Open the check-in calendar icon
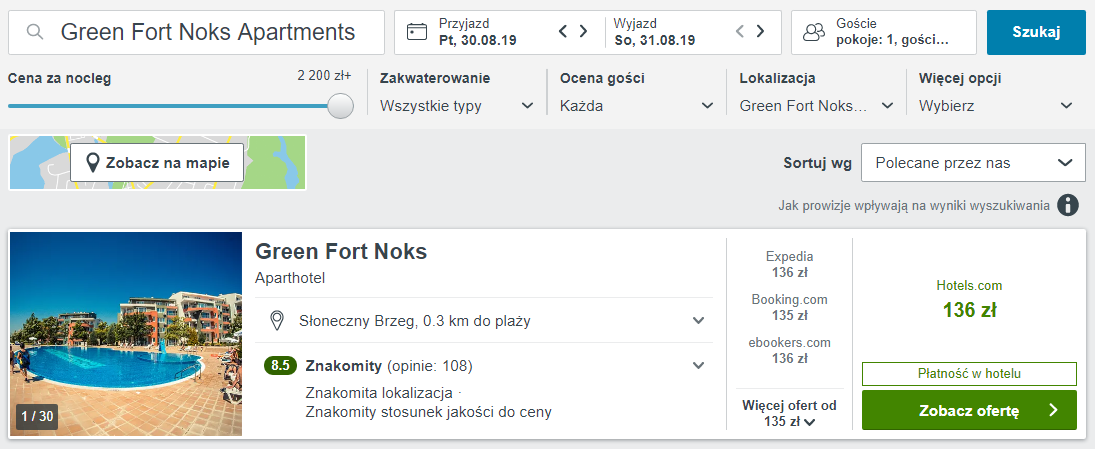Screen dimensions: 1095x449 tap(417, 32)
